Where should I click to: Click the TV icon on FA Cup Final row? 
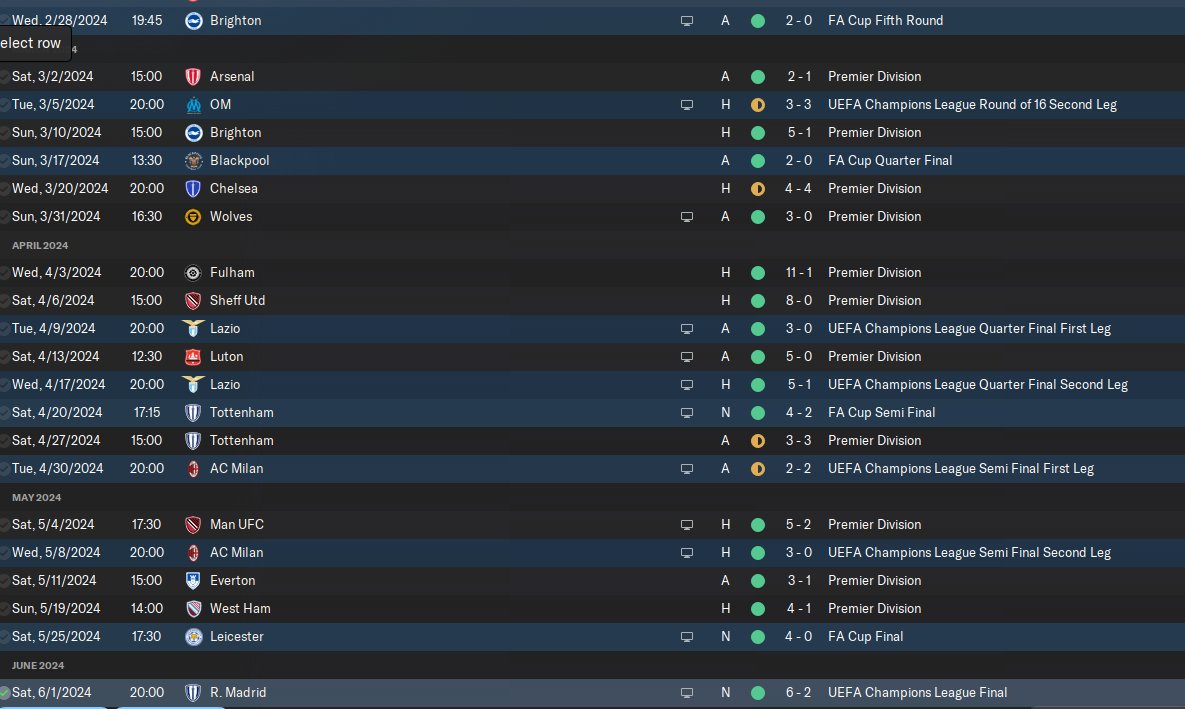(686, 637)
